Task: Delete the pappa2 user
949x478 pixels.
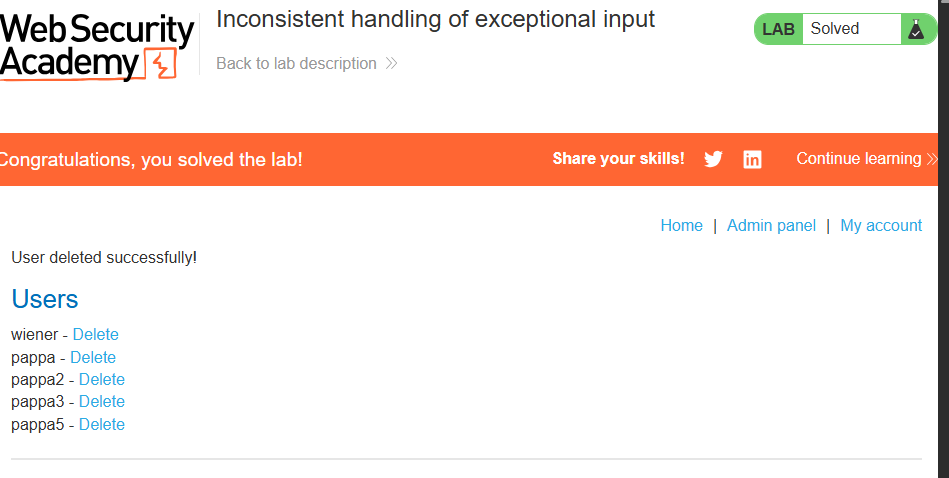Action: pos(102,379)
